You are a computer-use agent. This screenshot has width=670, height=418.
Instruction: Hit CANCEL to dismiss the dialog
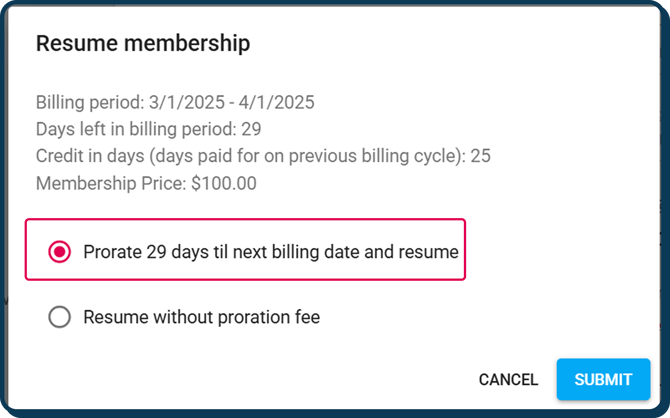[x=508, y=380]
